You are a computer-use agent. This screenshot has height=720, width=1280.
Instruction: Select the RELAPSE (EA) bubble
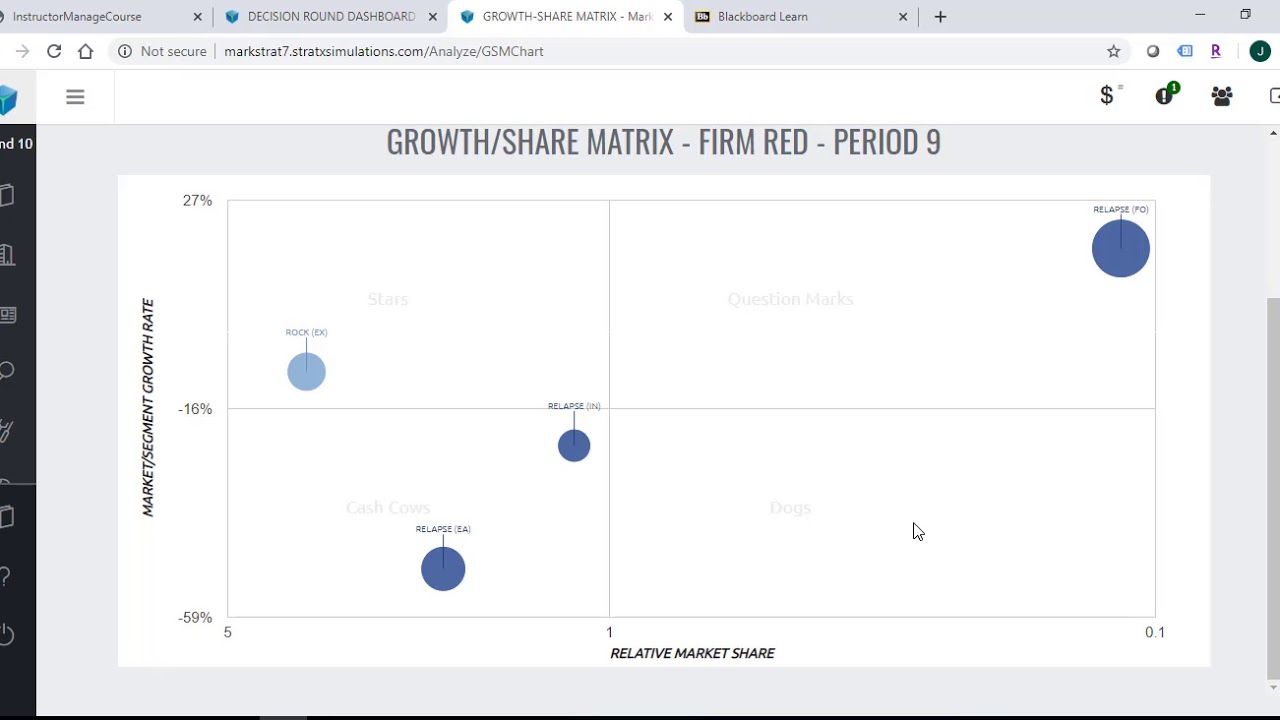click(443, 569)
